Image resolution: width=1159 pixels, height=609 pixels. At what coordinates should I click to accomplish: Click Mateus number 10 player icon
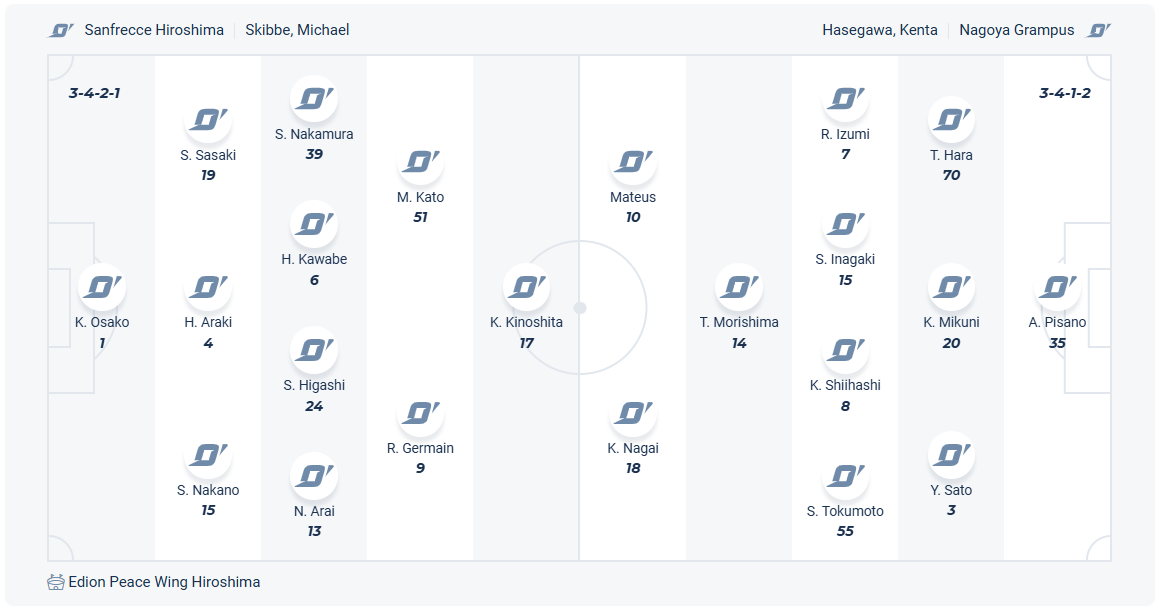tap(633, 162)
